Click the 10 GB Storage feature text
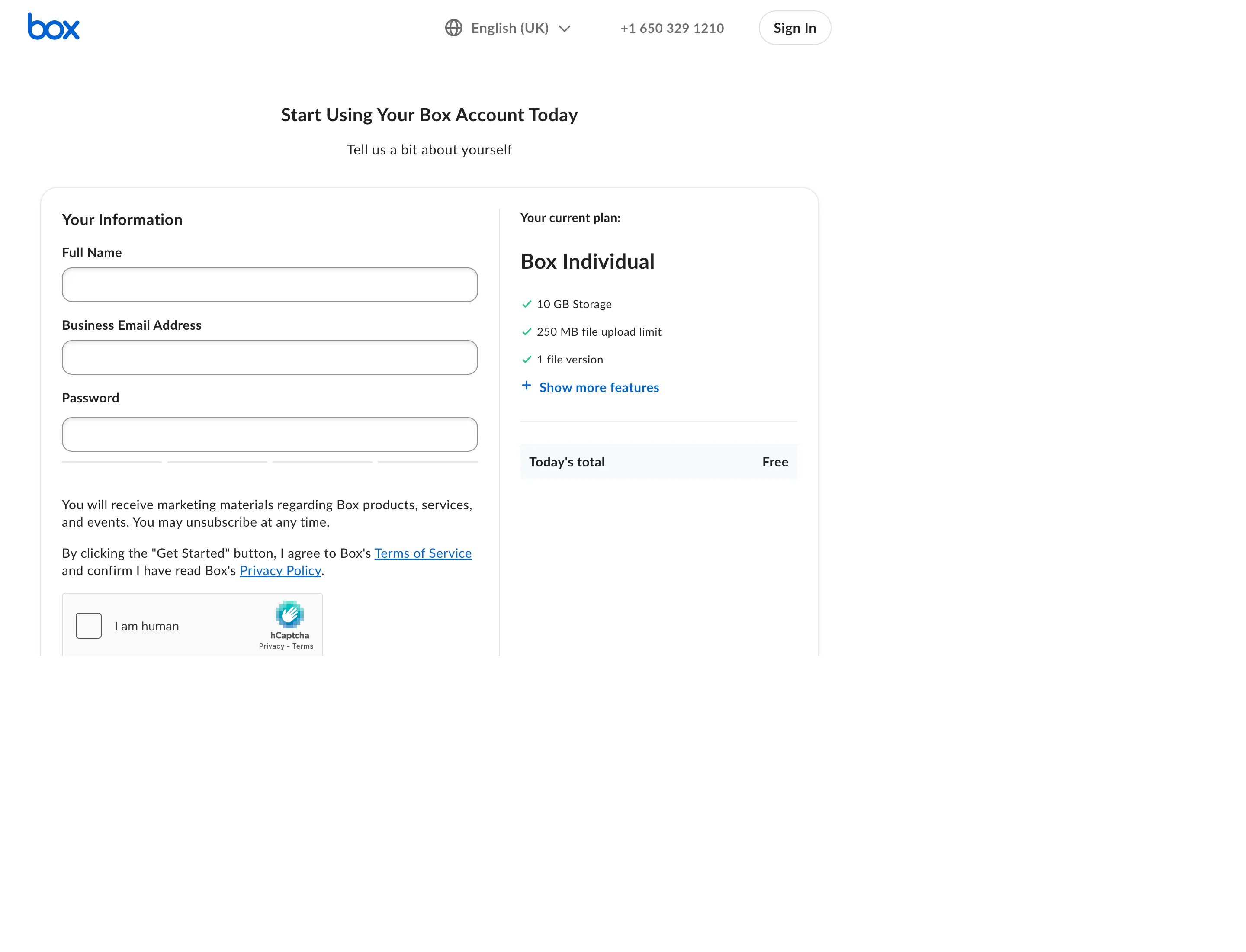Viewport: 1246px width, 952px height. 574,304
